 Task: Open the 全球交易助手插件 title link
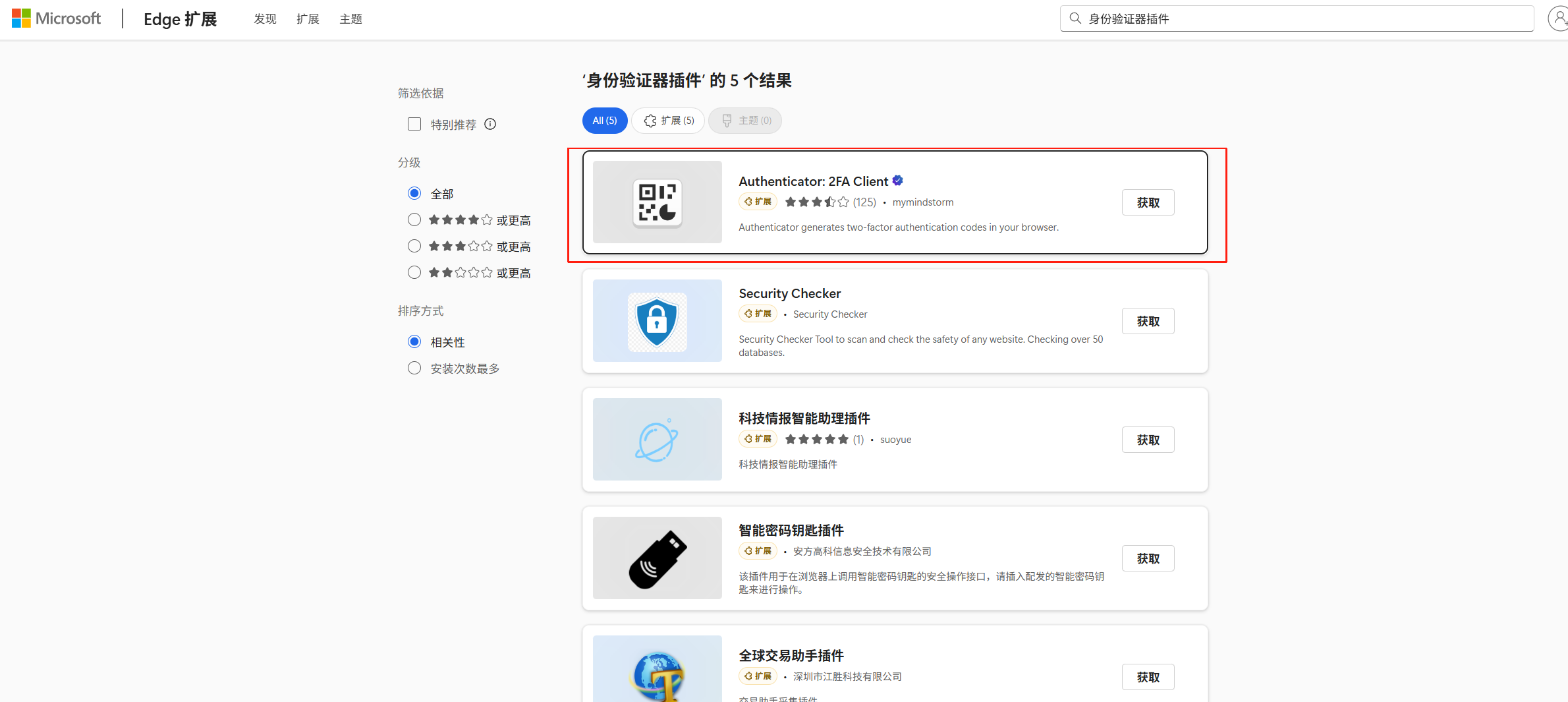coord(791,656)
